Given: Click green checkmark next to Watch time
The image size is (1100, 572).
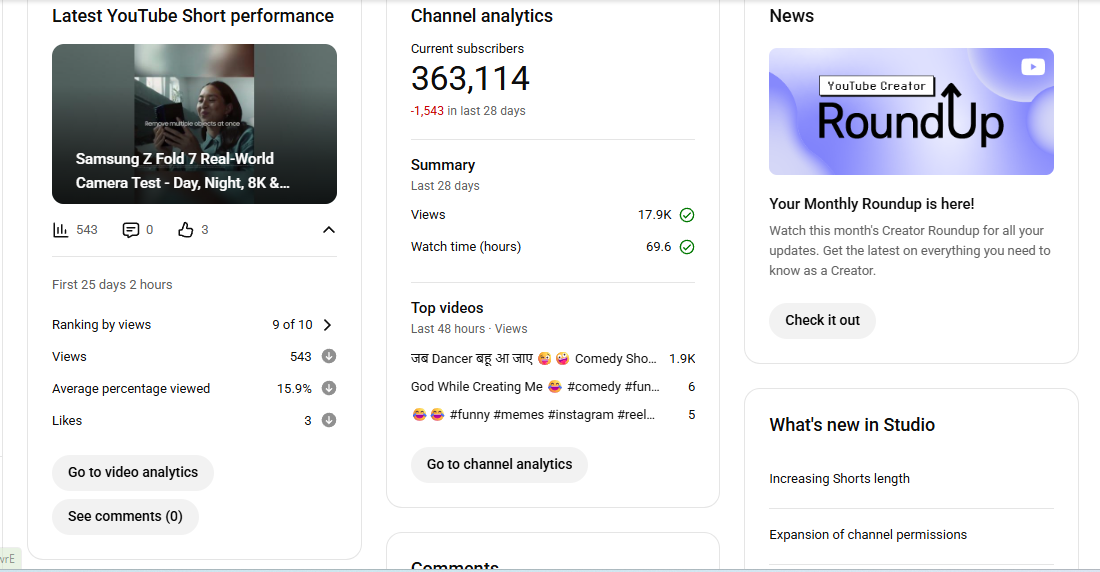Looking at the screenshot, I should pos(687,247).
